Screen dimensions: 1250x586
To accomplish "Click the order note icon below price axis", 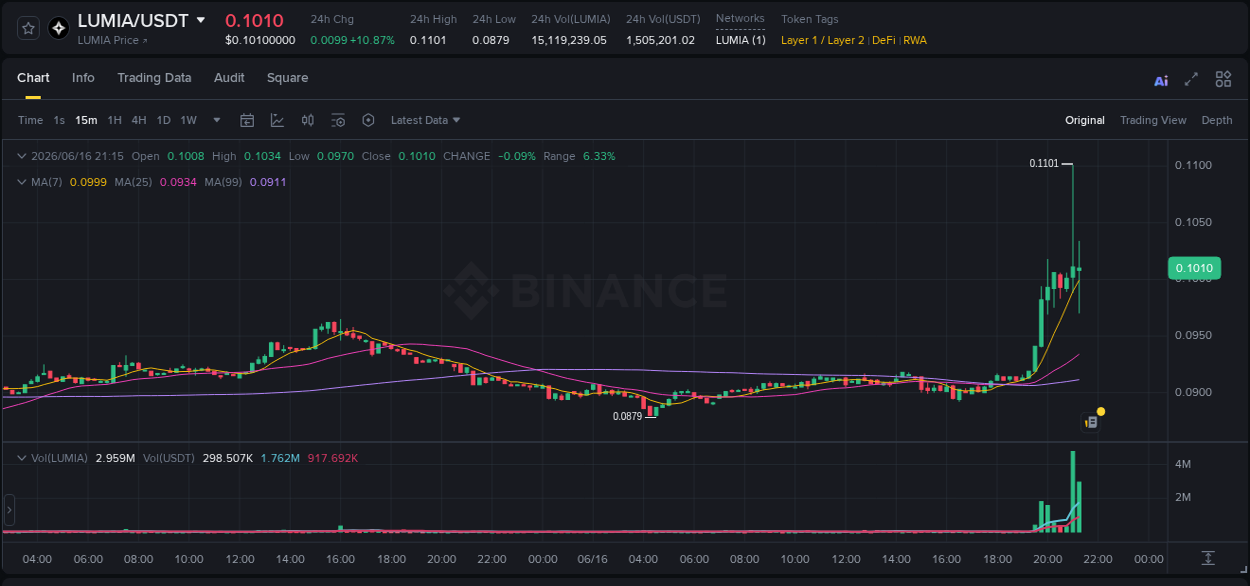I will point(1091,422).
